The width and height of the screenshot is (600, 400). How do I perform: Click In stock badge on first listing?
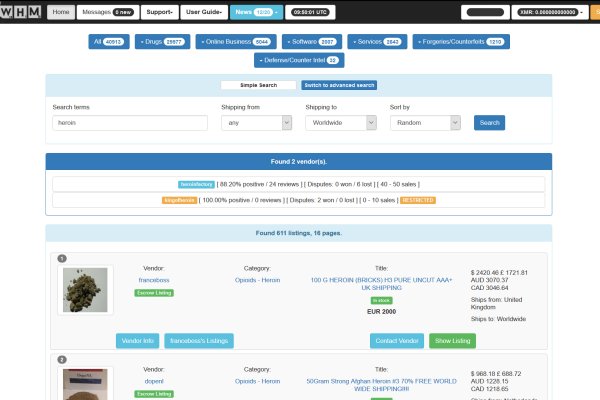[x=382, y=300]
